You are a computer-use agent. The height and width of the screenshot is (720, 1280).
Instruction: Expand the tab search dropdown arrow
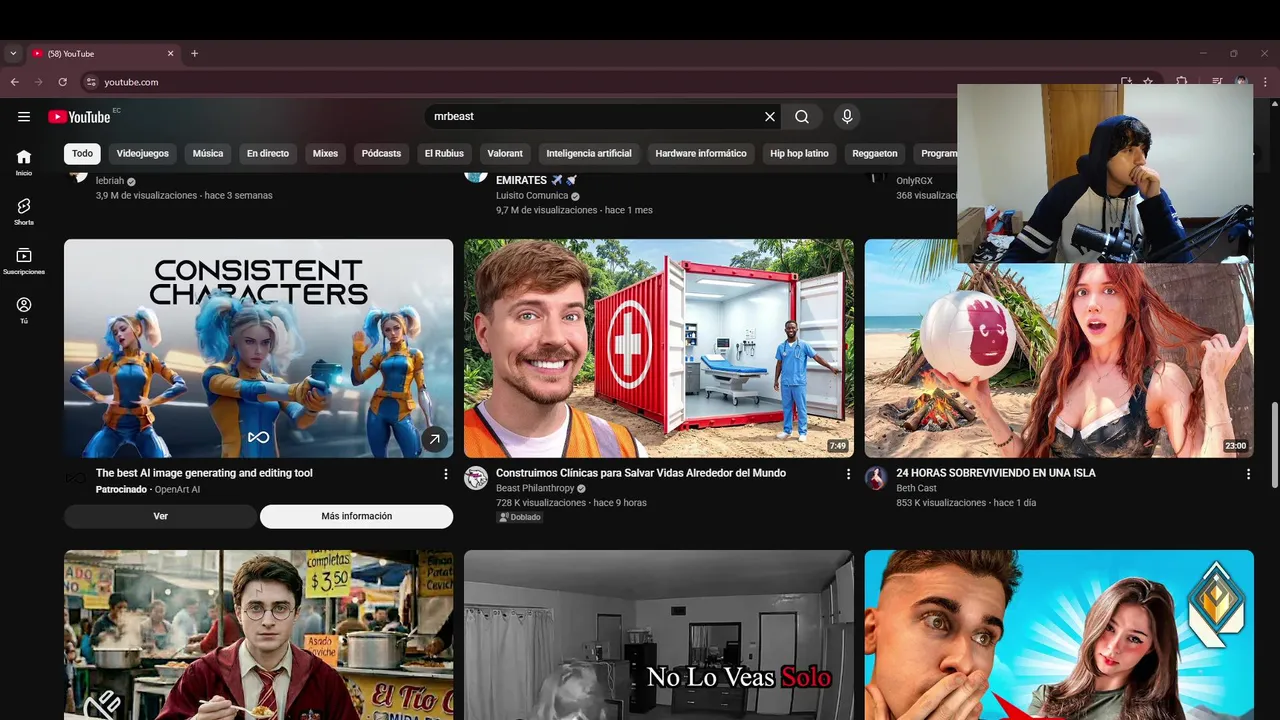pos(13,54)
